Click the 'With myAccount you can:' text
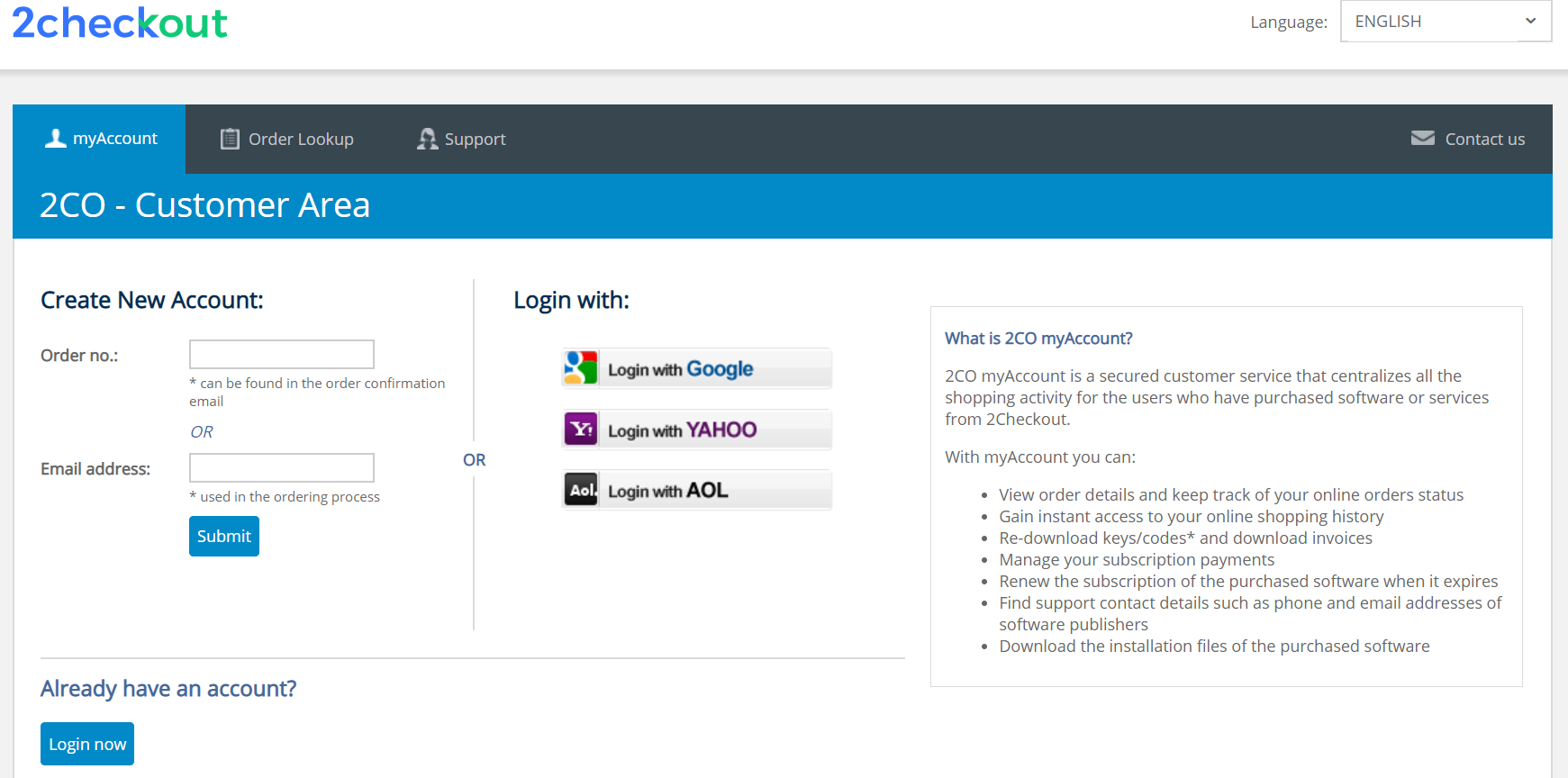 pos(1040,457)
